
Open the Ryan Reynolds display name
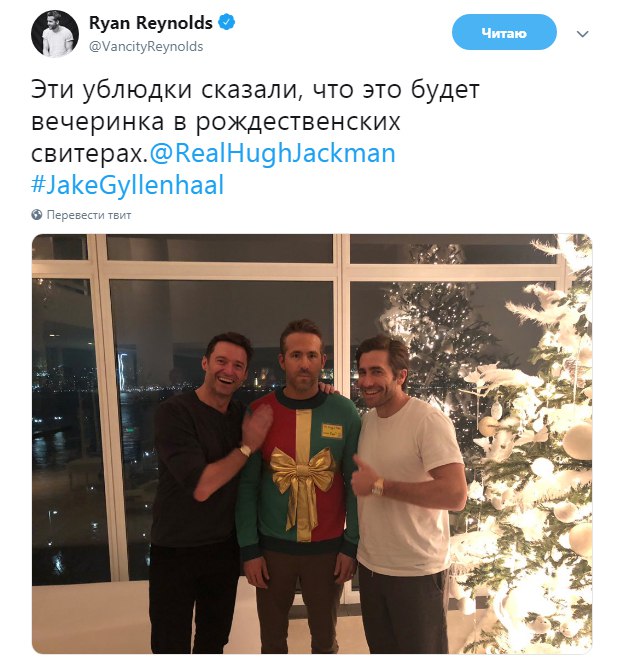pos(151,23)
